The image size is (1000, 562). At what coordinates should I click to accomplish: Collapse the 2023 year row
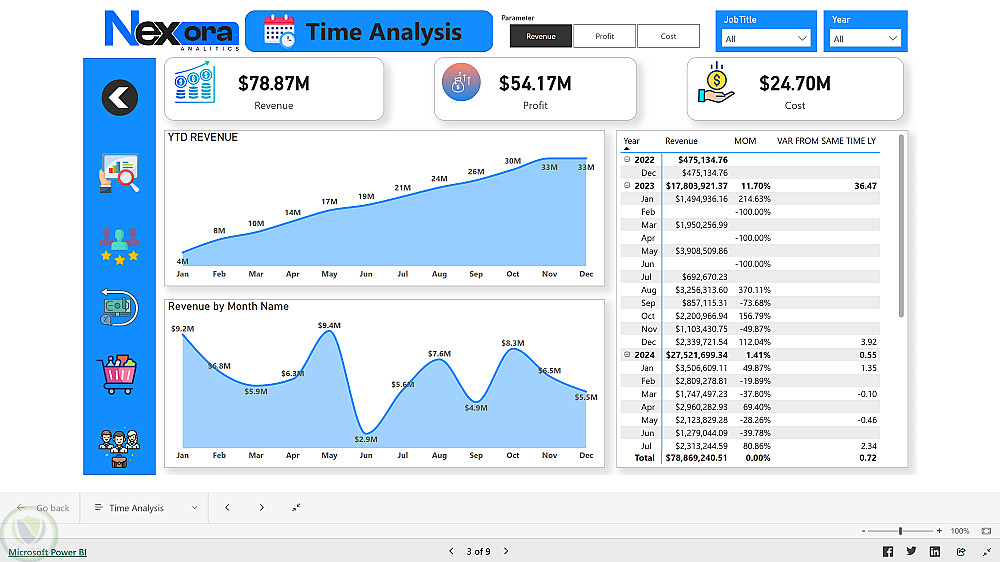click(x=628, y=186)
